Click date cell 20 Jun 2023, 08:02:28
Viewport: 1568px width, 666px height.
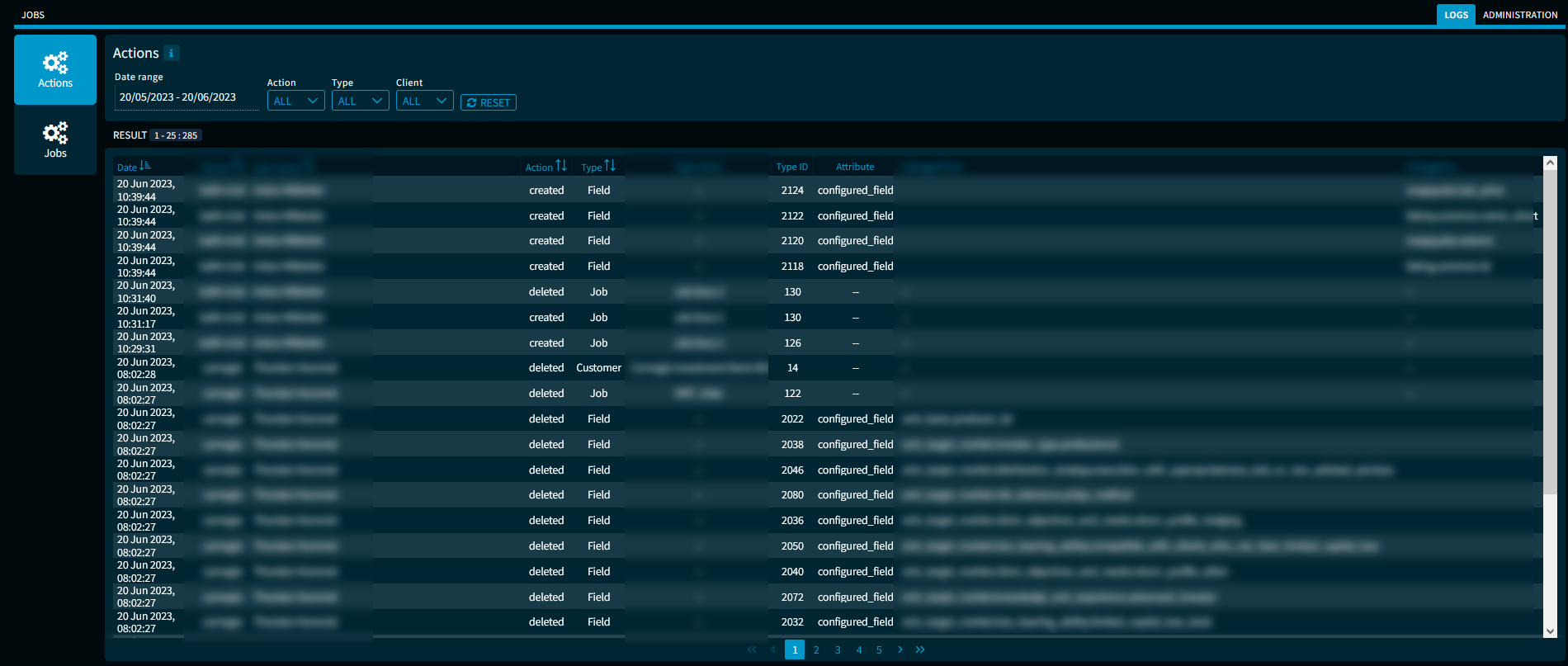tap(147, 368)
